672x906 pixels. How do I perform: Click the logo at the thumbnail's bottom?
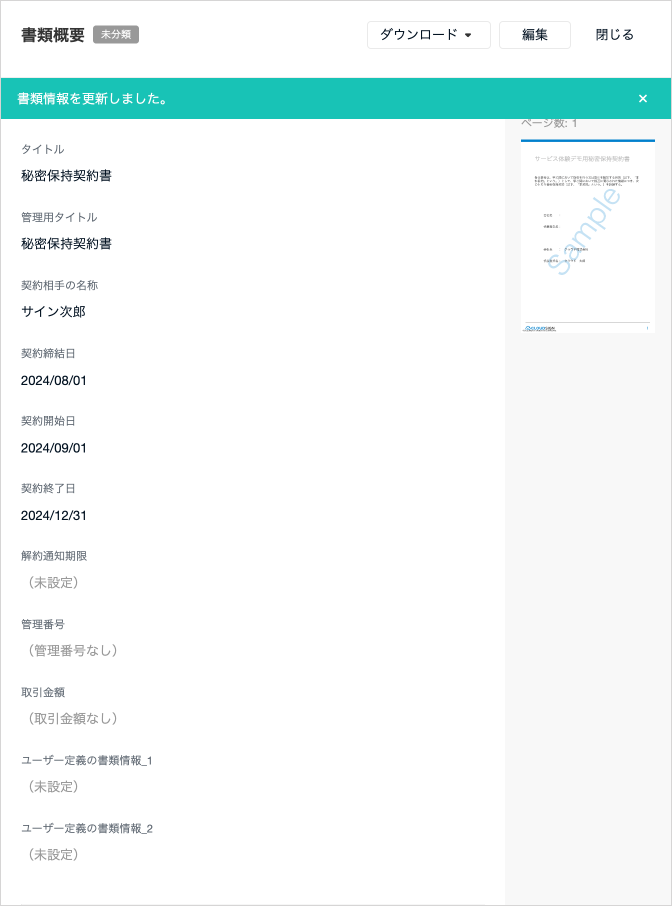[540, 327]
